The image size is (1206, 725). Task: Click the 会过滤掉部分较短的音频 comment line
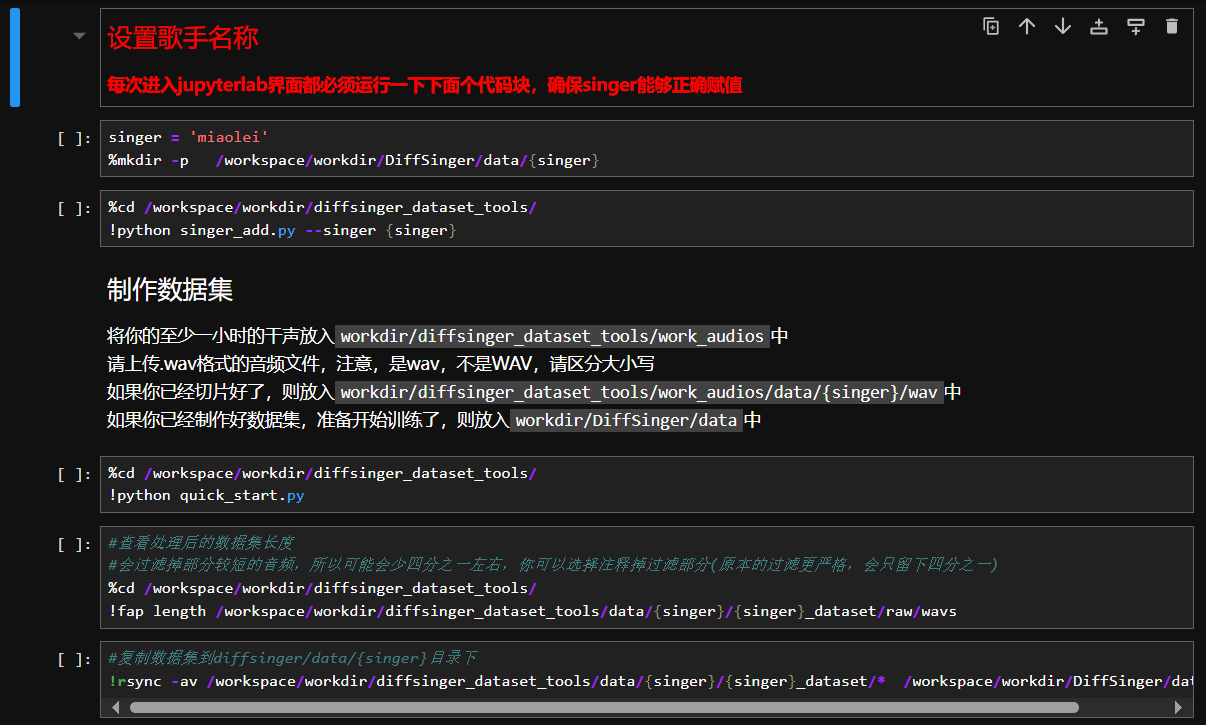click(553, 565)
